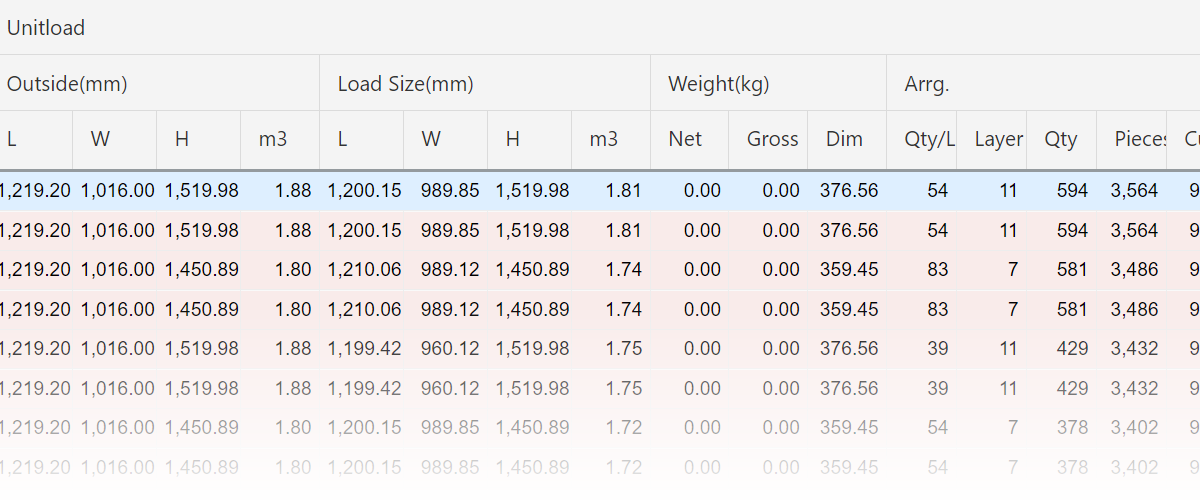Select the Weight(kg) column group header
The image size is (1200, 500).
pos(718,84)
